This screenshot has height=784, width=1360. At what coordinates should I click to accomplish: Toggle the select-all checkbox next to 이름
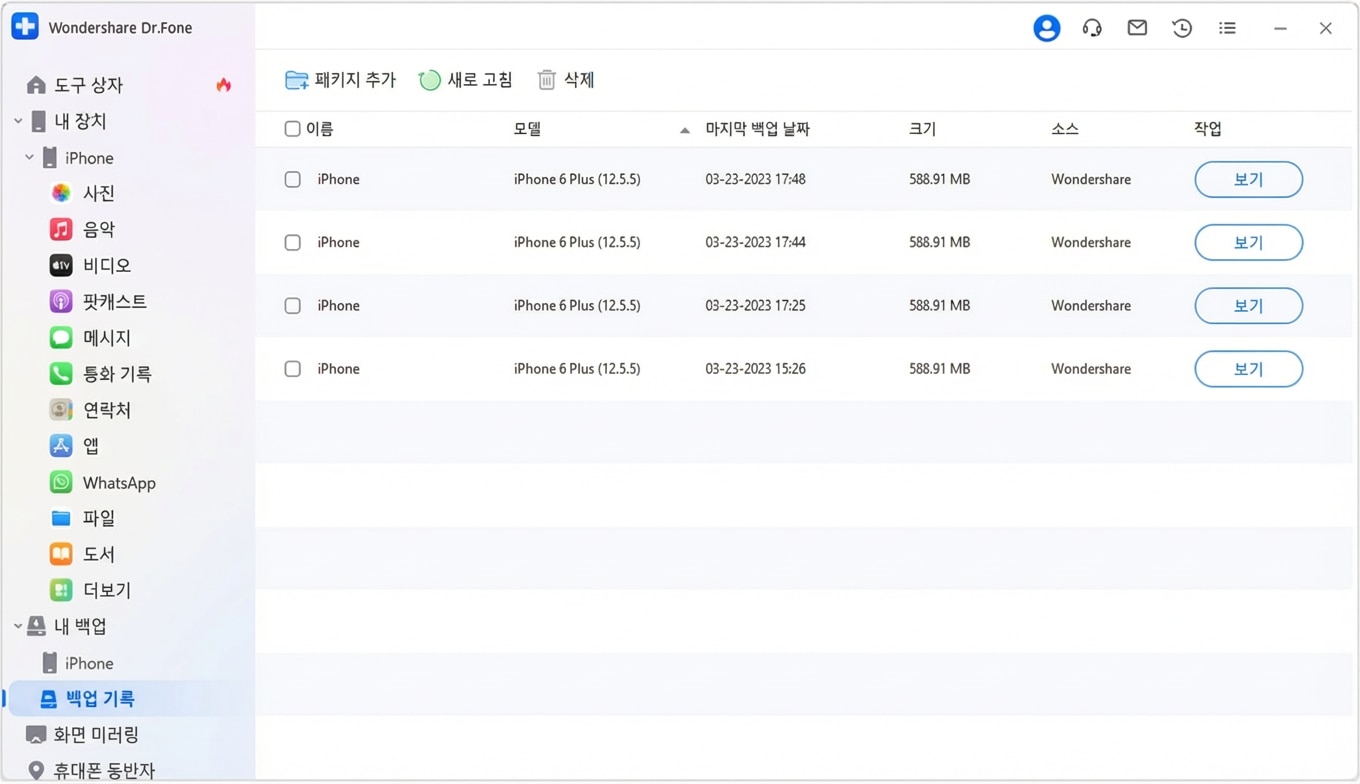[x=292, y=129]
